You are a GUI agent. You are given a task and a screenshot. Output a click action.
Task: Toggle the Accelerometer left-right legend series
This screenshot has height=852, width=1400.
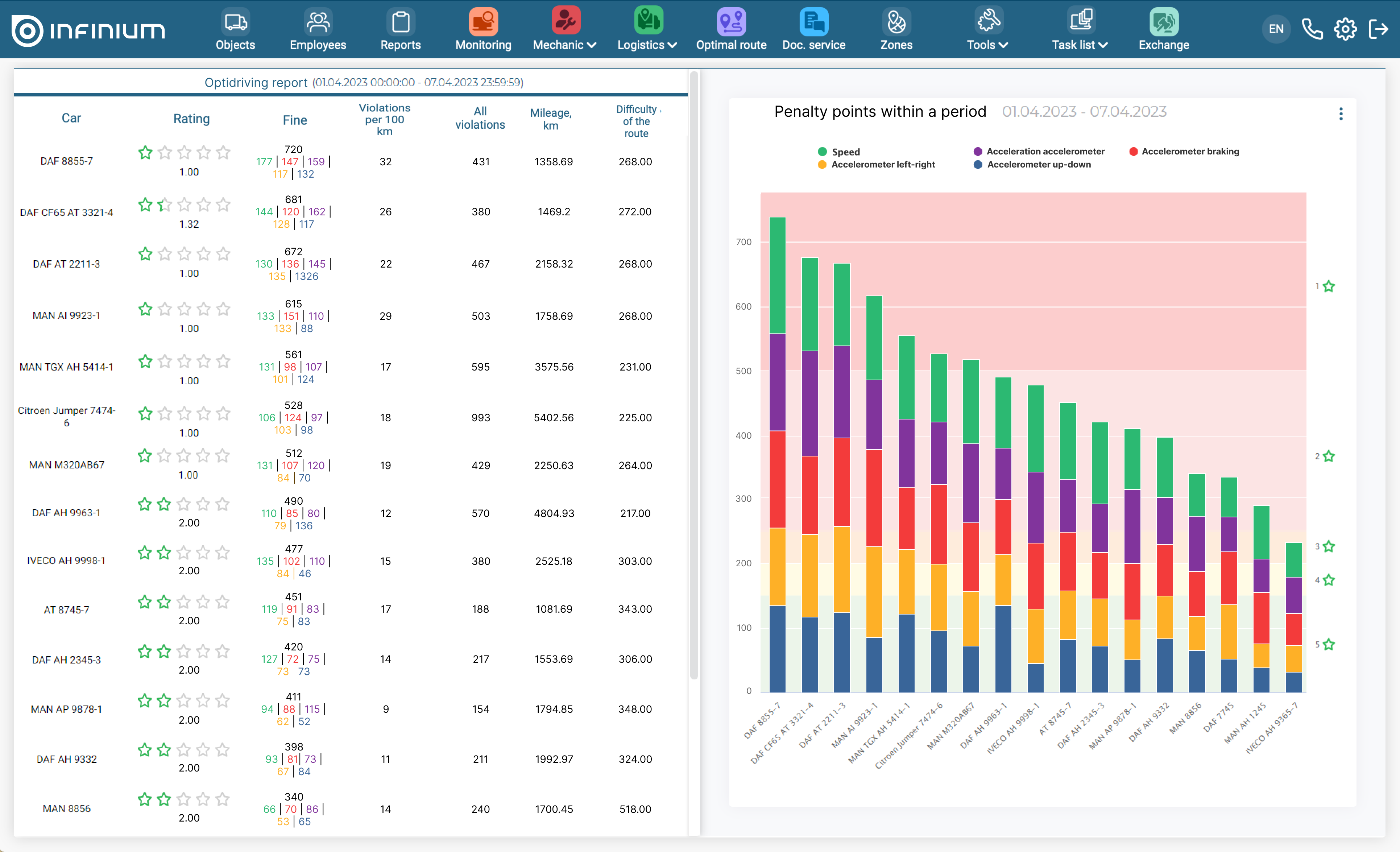876,164
